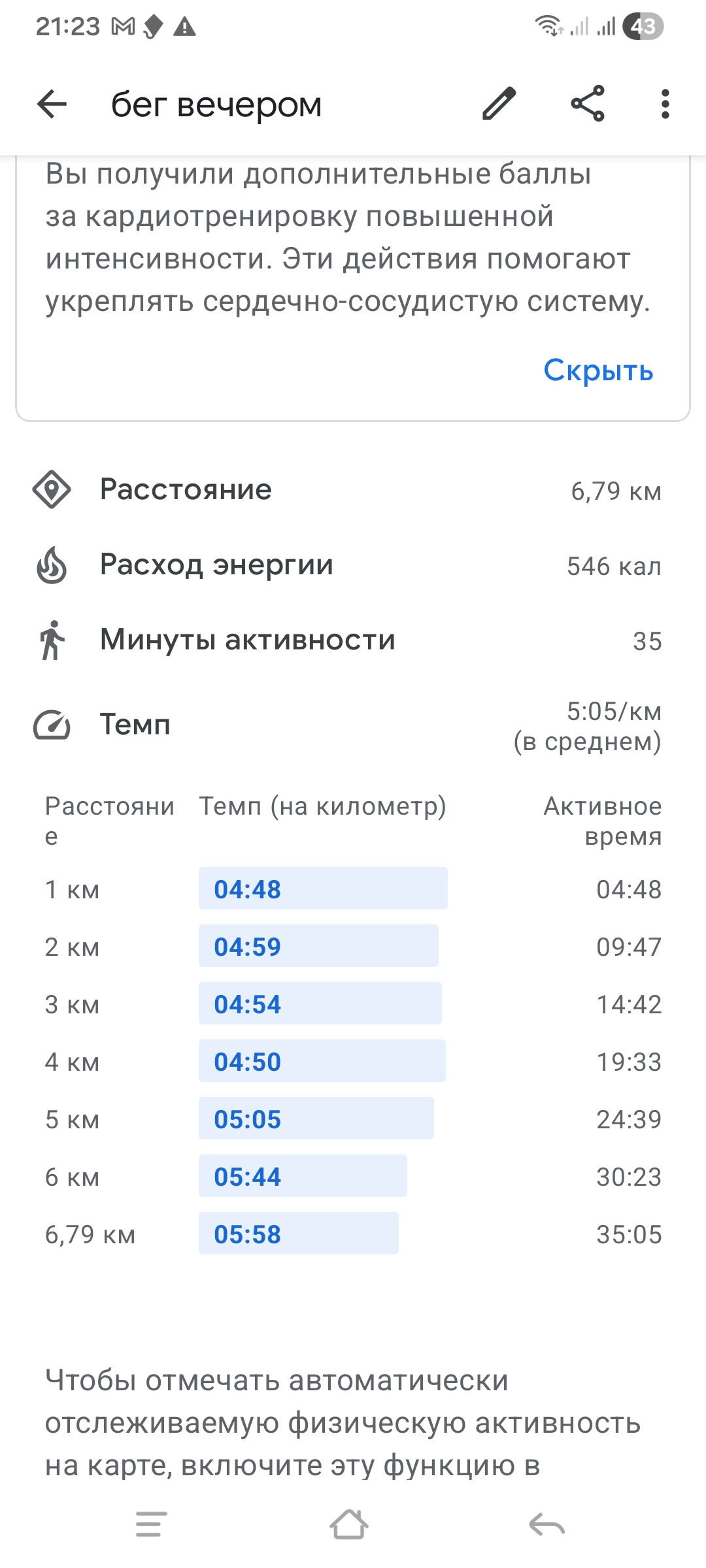Hide the info card via Скрыть

[598, 370]
